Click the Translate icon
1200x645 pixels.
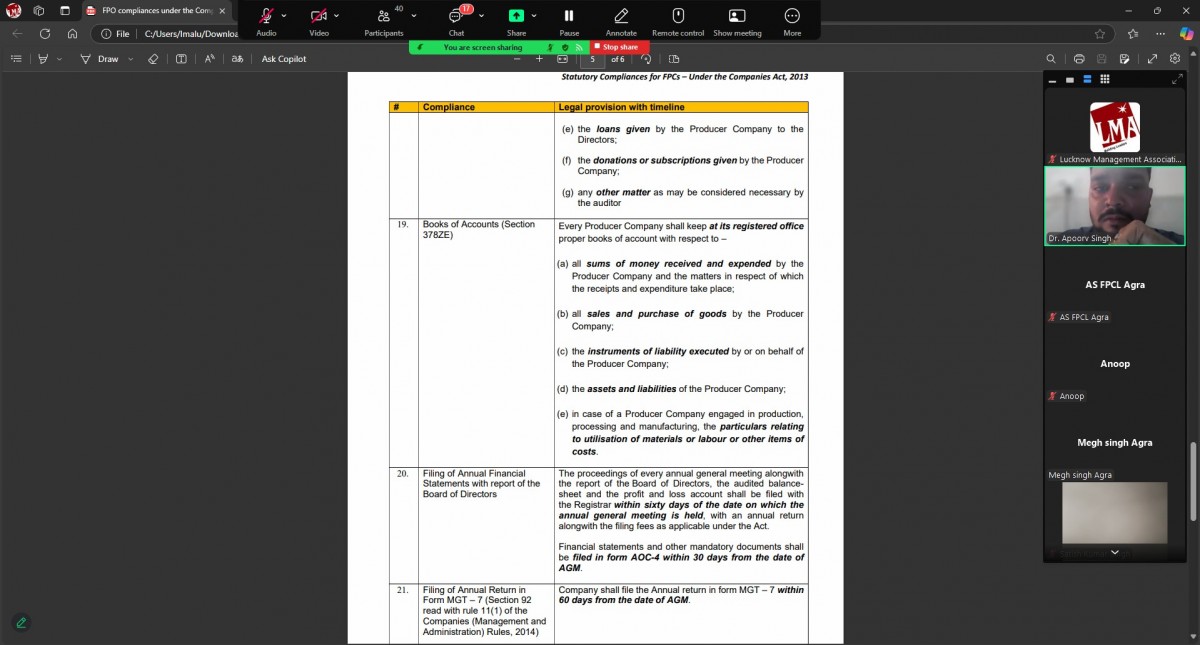[x=237, y=59]
